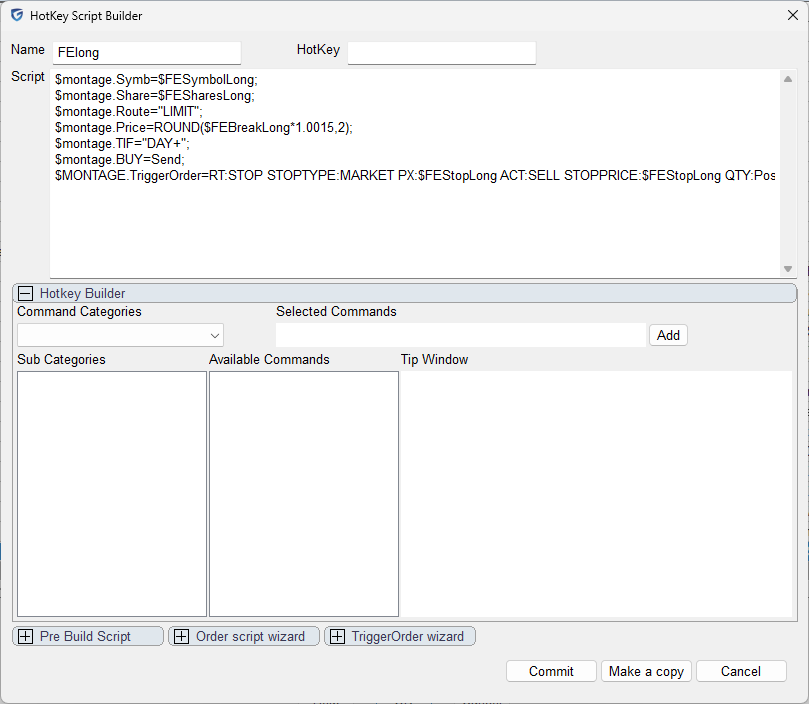
Task: Focus the empty HotKey input field
Action: (441, 53)
